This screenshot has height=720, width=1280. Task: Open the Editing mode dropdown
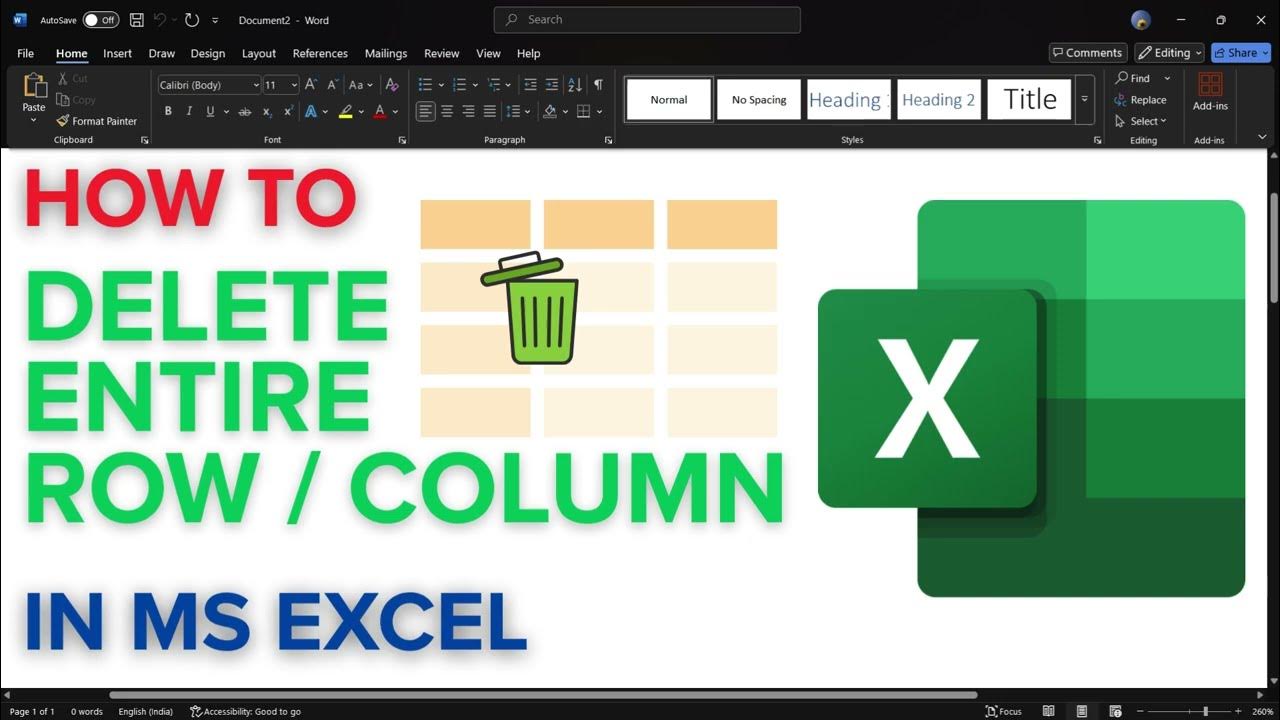click(1169, 53)
